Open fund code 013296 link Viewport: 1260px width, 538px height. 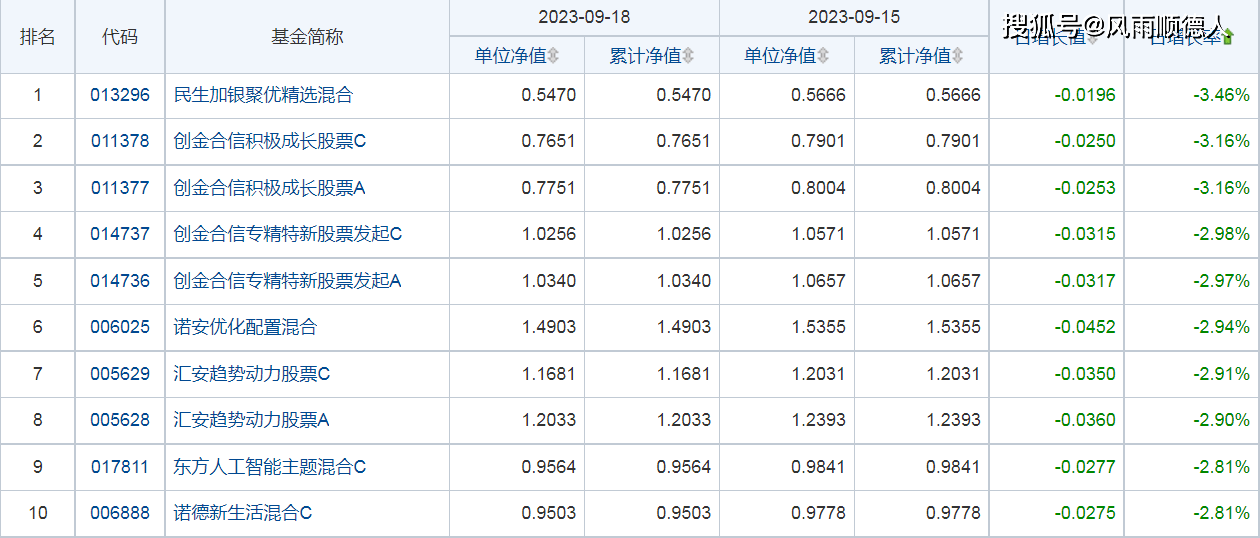pyautogui.click(x=120, y=96)
